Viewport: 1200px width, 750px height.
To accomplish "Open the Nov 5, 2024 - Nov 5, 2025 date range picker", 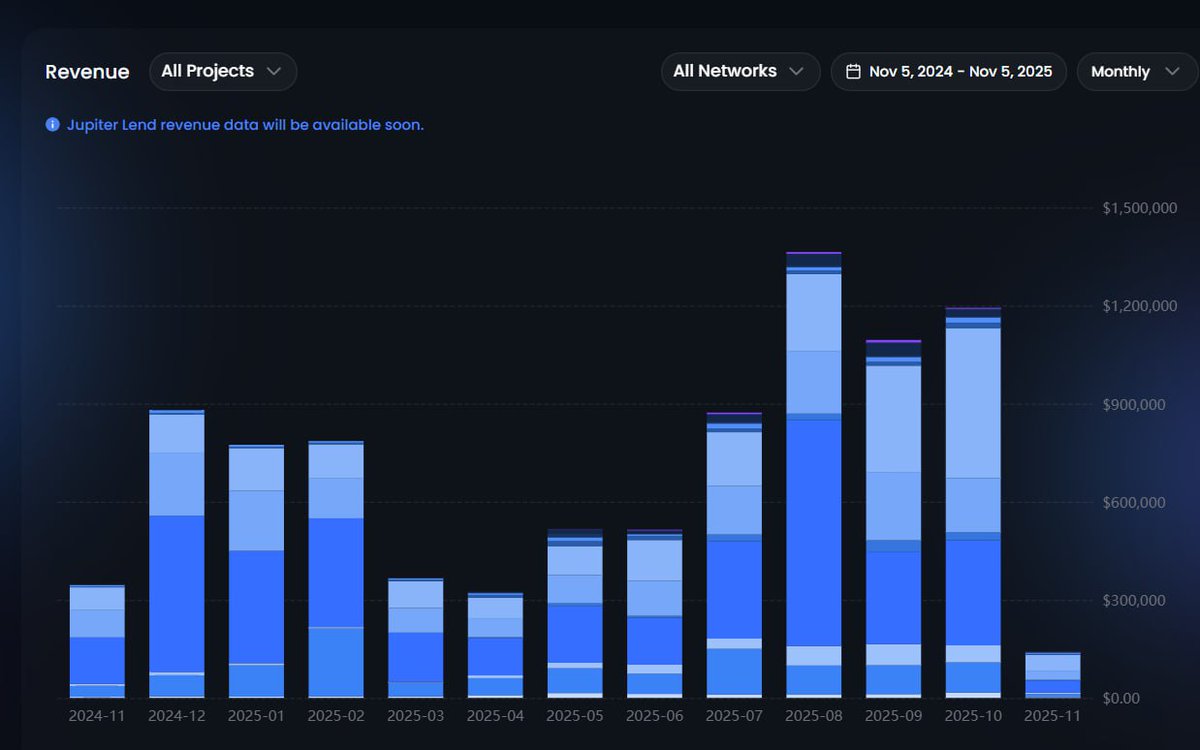I will [x=948, y=72].
